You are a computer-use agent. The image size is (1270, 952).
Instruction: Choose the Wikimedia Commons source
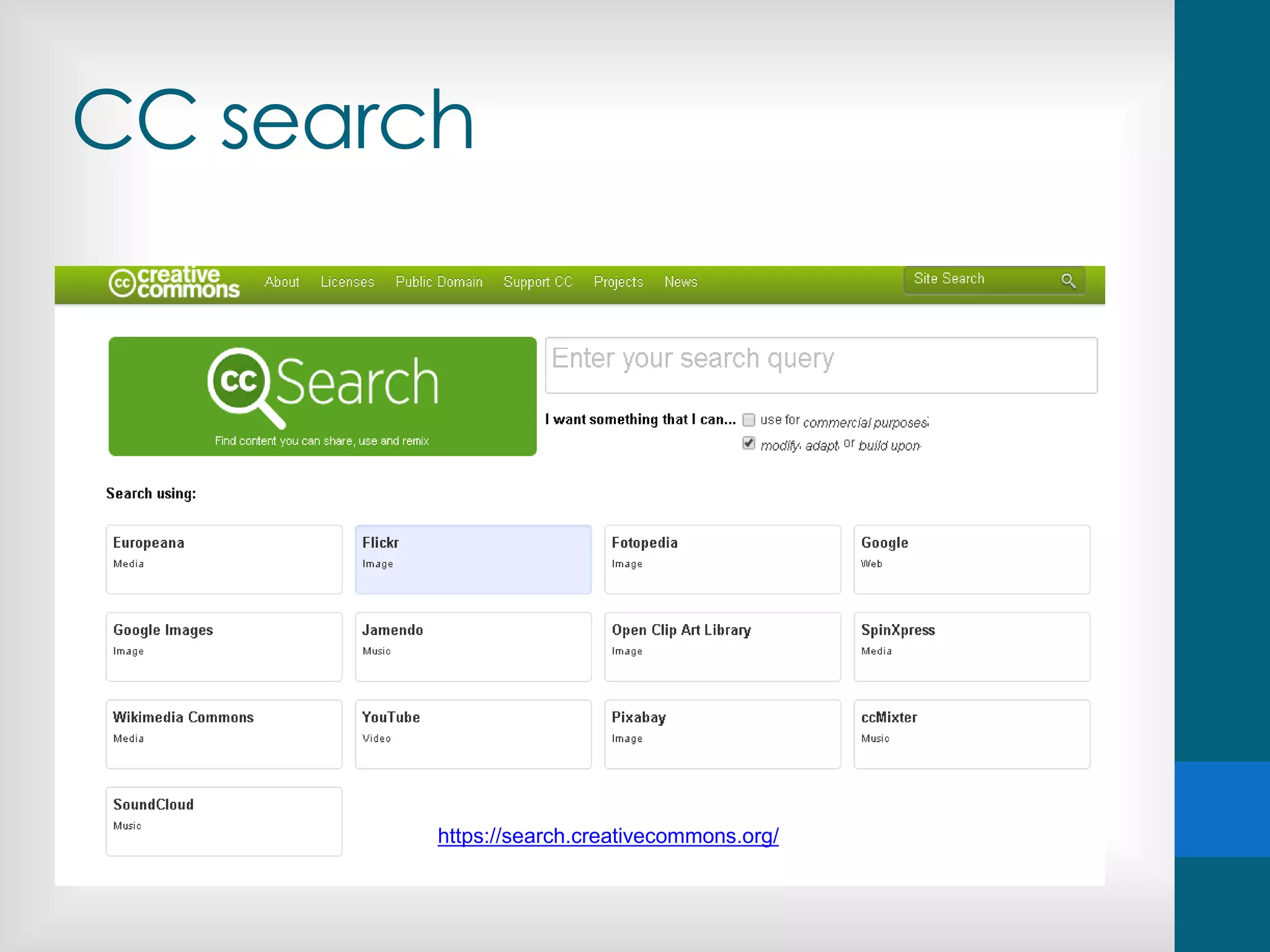click(224, 734)
